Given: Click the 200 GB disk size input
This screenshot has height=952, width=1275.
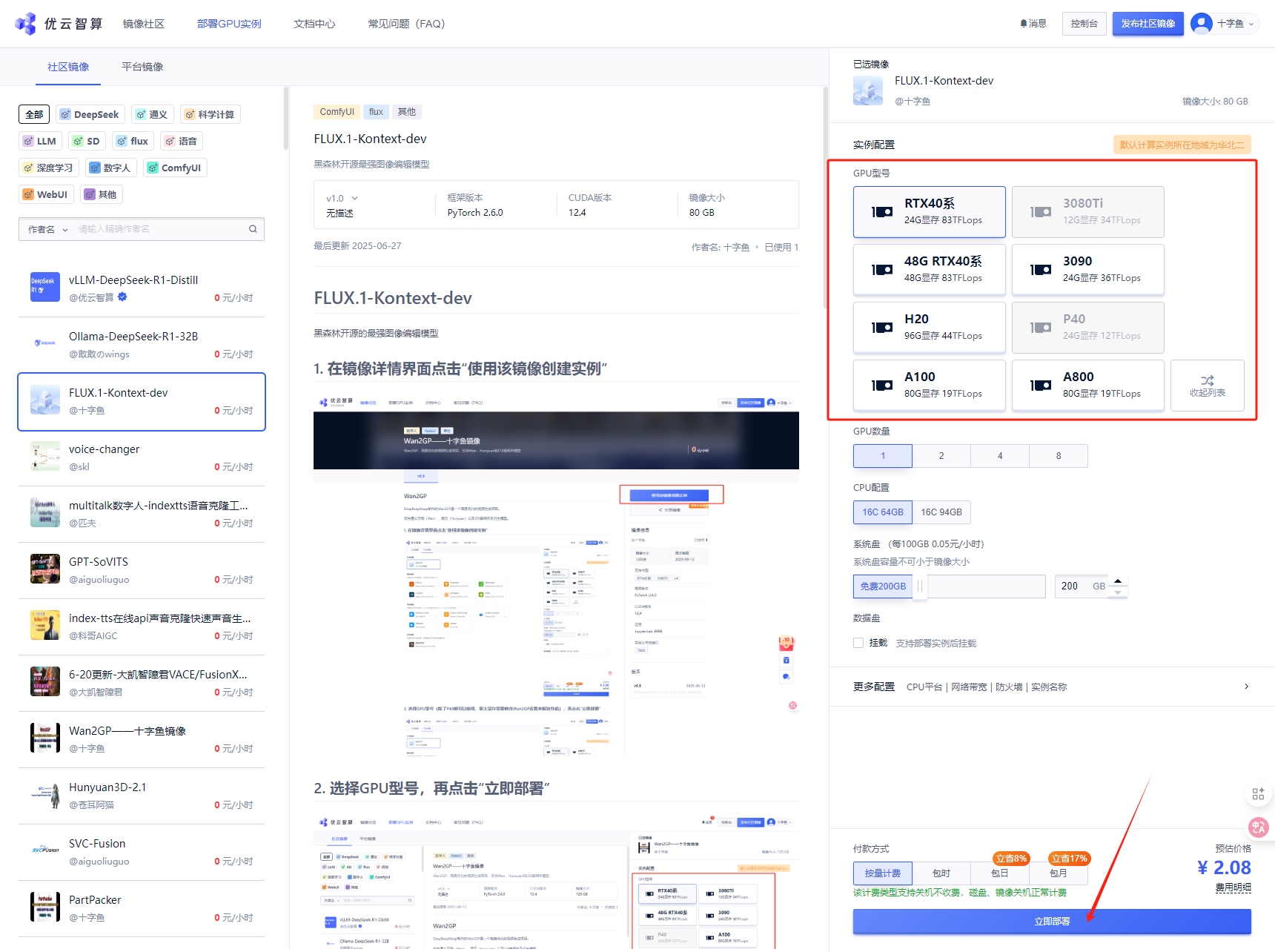Looking at the screenshot, I should pos(1080,586).
